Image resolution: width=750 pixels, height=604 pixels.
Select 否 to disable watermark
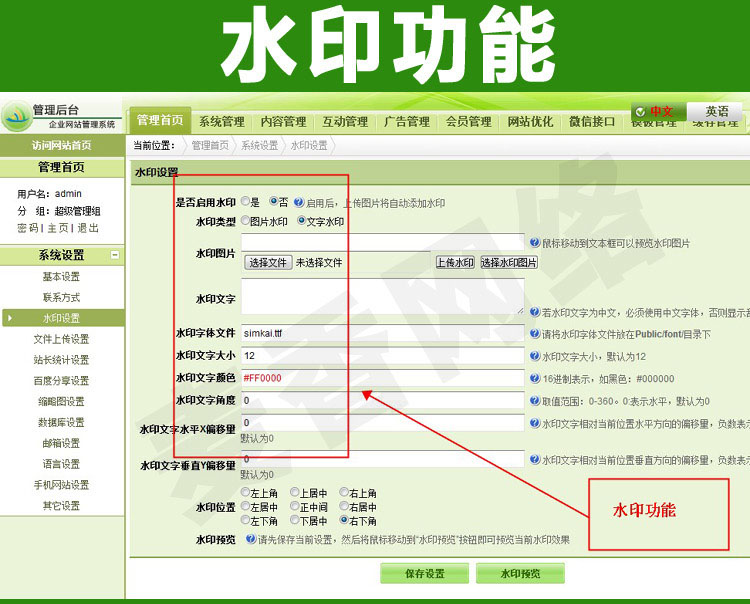[x=274, y=201]
